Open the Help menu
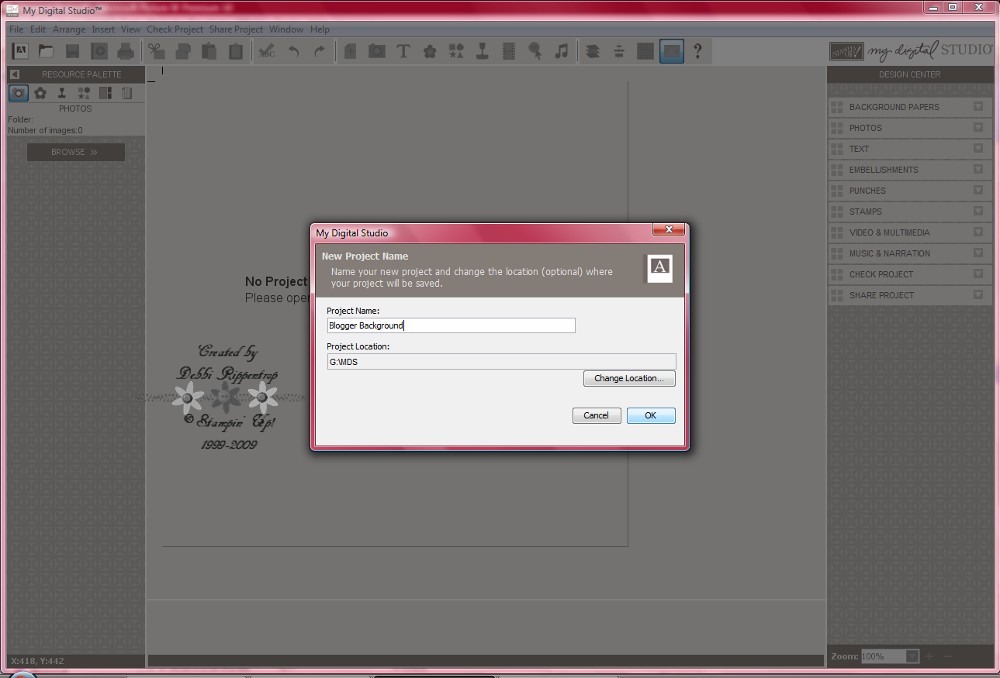 [x=320, y=29]
